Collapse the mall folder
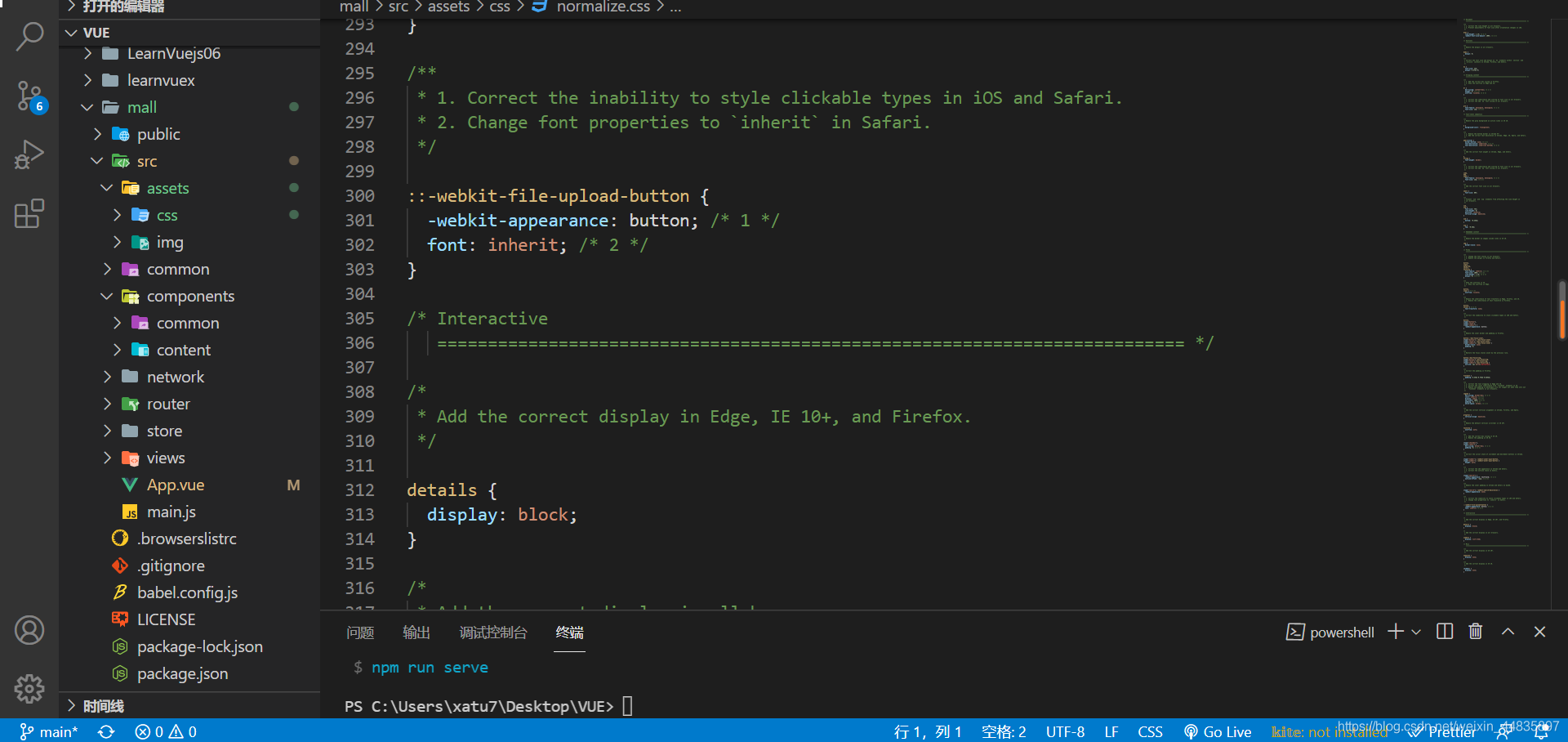Viewport: 1568px width, 742px height. click(189, 107)
